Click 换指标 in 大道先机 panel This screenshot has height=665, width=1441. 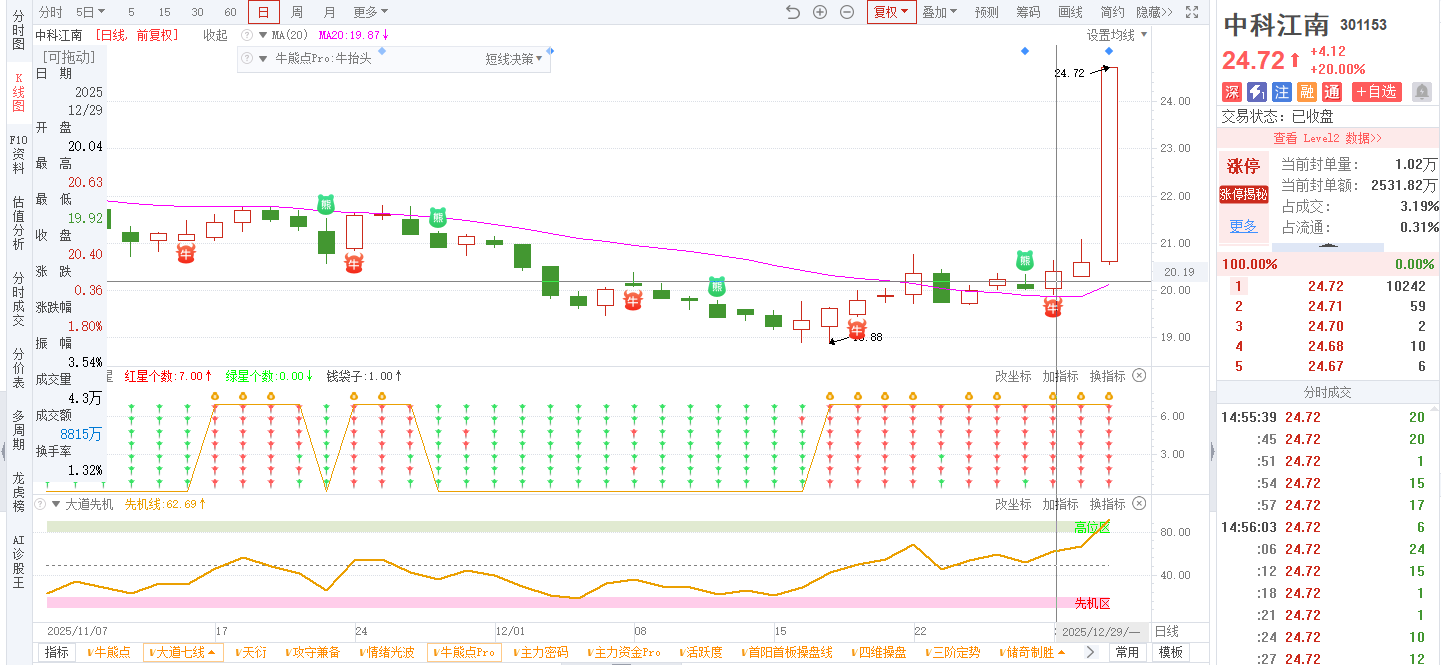(1107, 505)
